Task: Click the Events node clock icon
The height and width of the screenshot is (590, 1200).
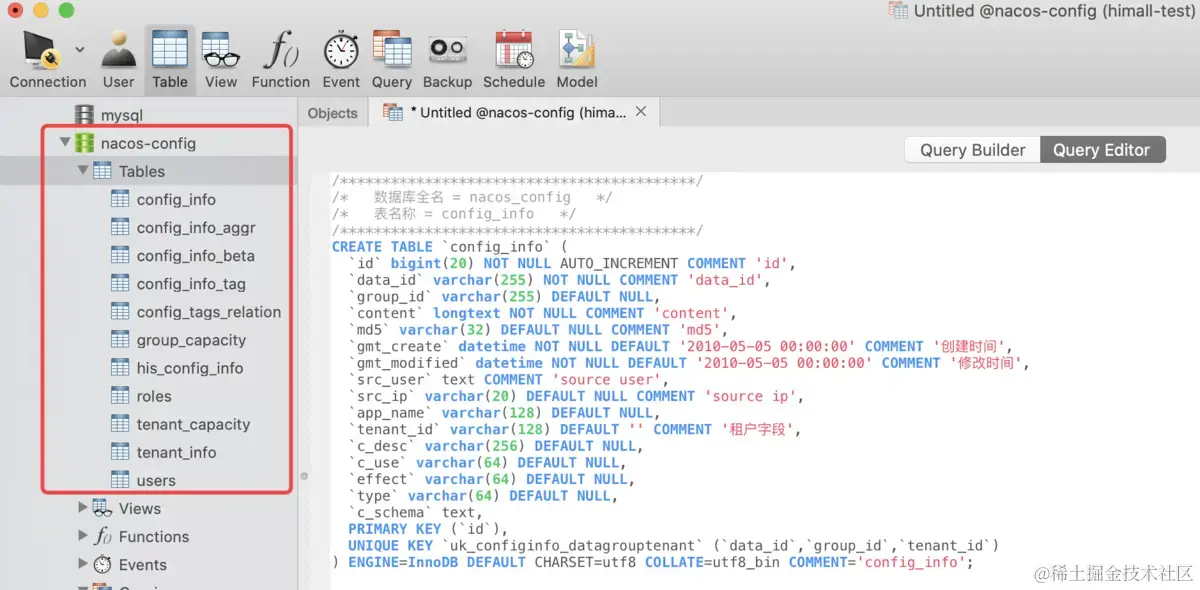Action: pyautogui.click(x=102, y=564)
